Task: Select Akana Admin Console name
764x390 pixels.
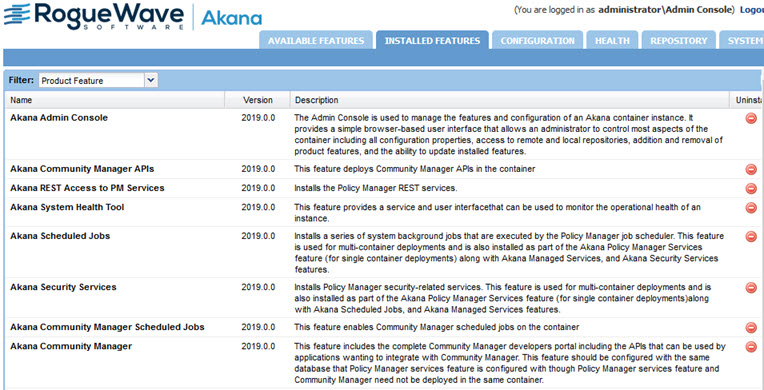Action: point(59,117)
